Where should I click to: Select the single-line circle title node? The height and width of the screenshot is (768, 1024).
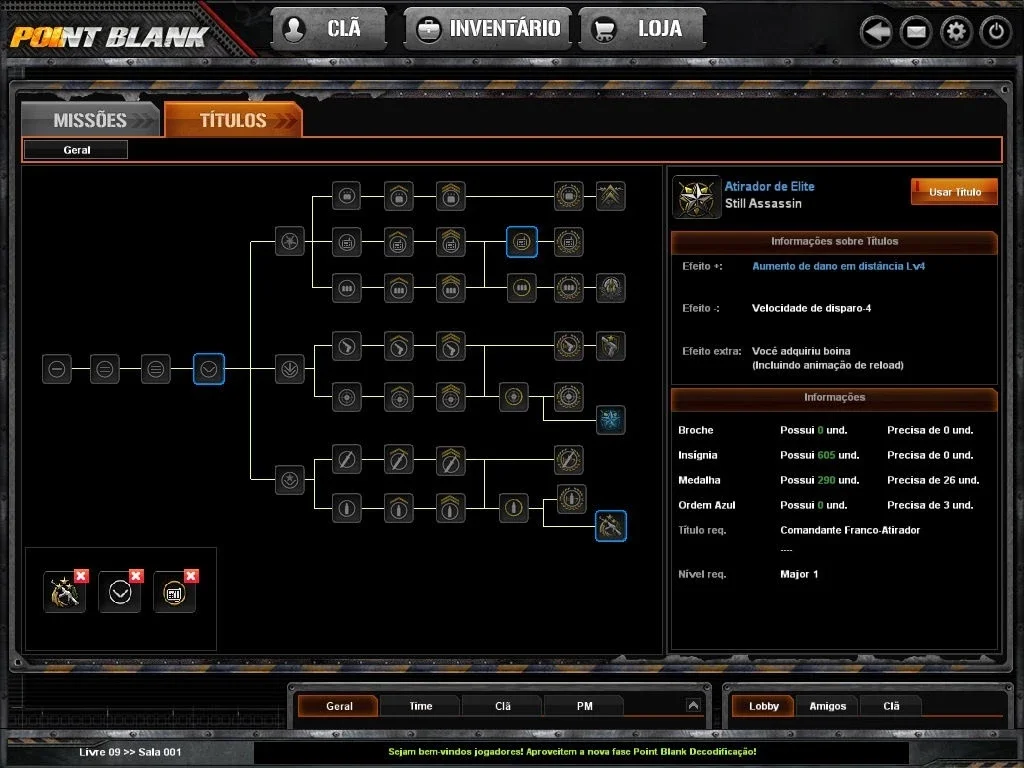tap(57, 369)
